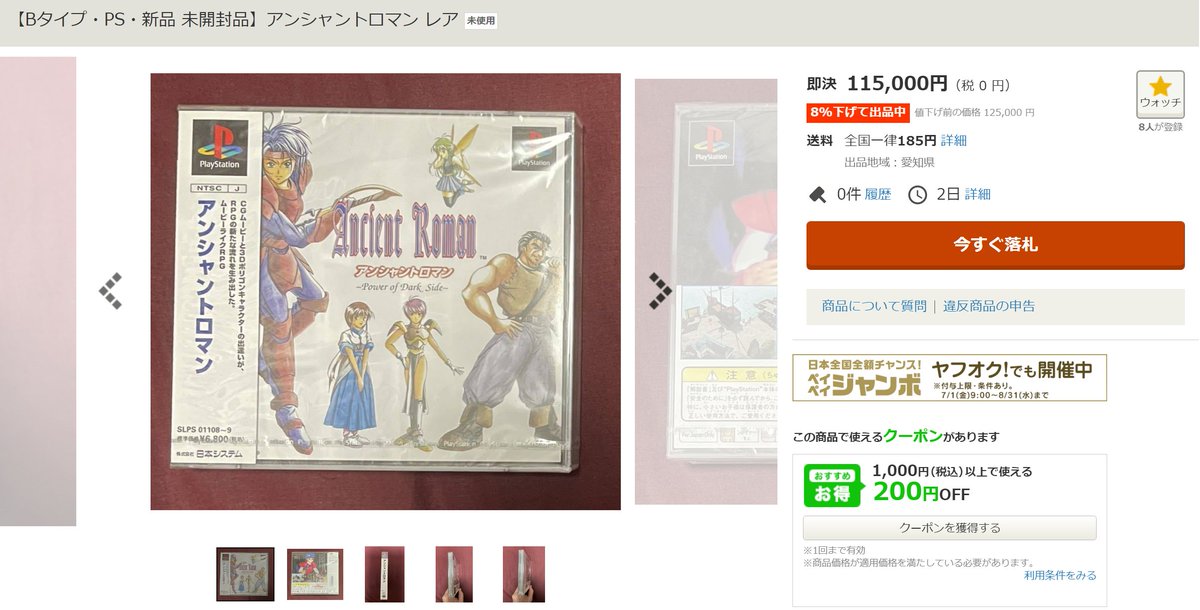The width and height of the screenshot is (1200, 610).
Task: Select the fourth side-view thumbnail
Action: click(x=454, y=574)
